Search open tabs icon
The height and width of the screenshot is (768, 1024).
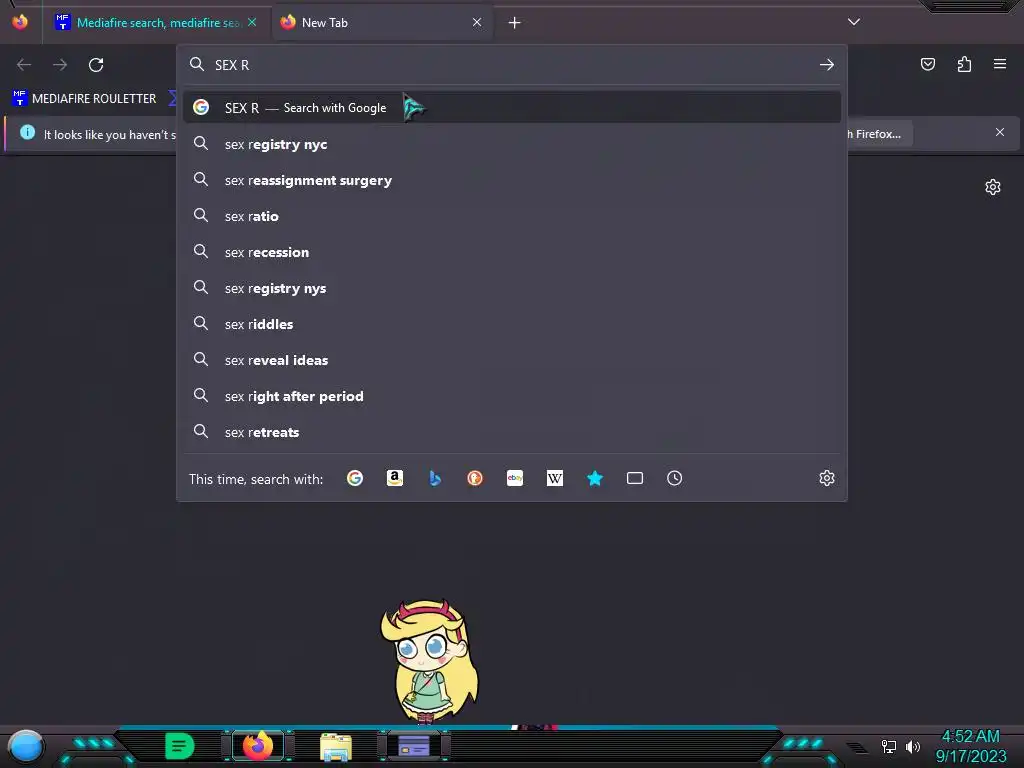[635, 478]
